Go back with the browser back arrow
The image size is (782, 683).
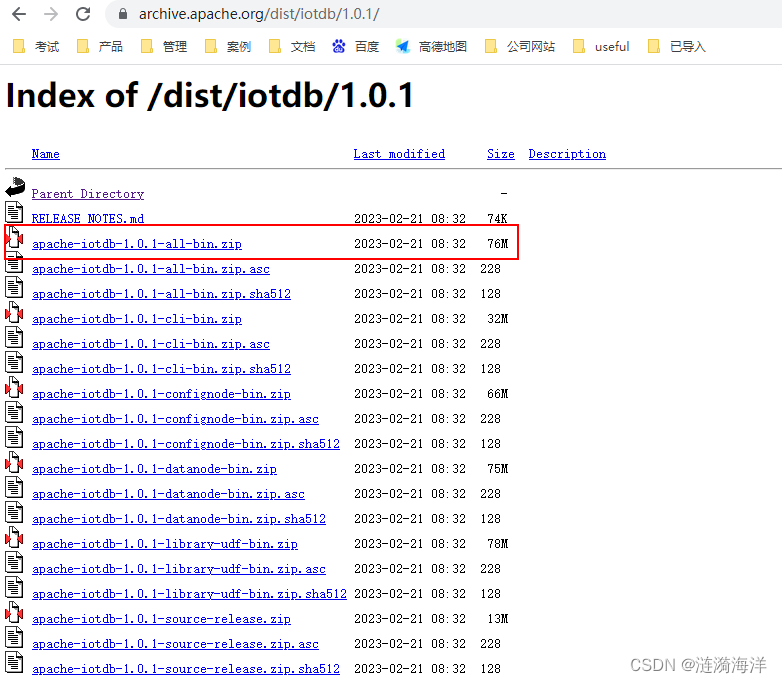(19, 14)
